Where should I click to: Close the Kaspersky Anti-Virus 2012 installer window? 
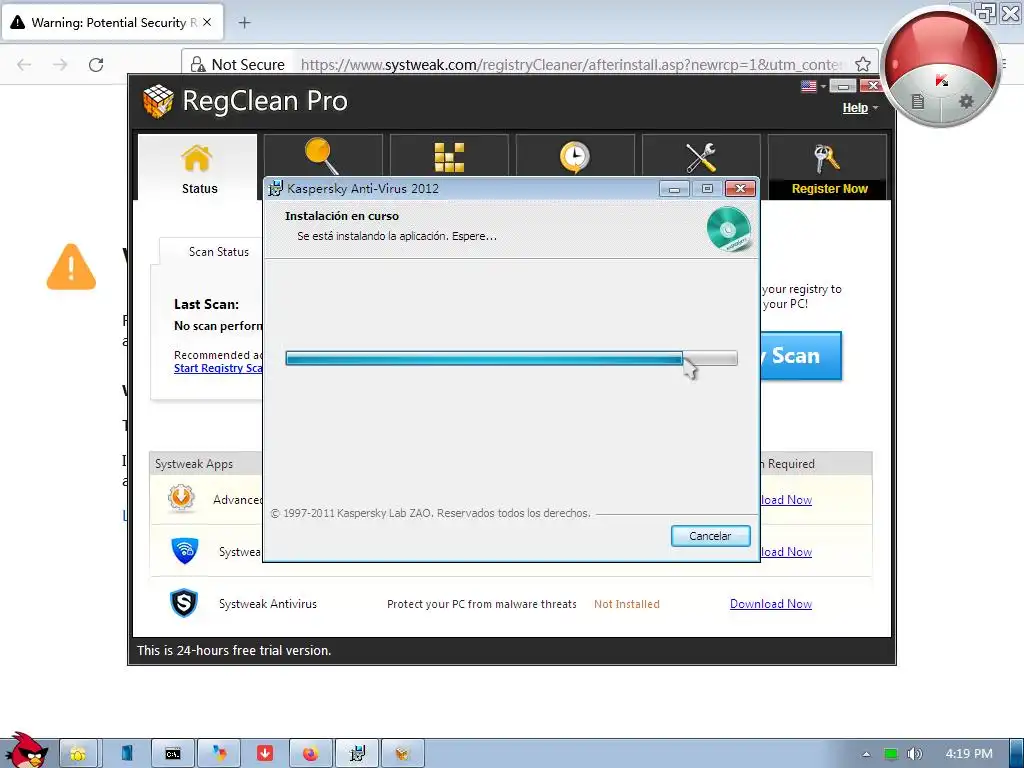pos(740,189)
